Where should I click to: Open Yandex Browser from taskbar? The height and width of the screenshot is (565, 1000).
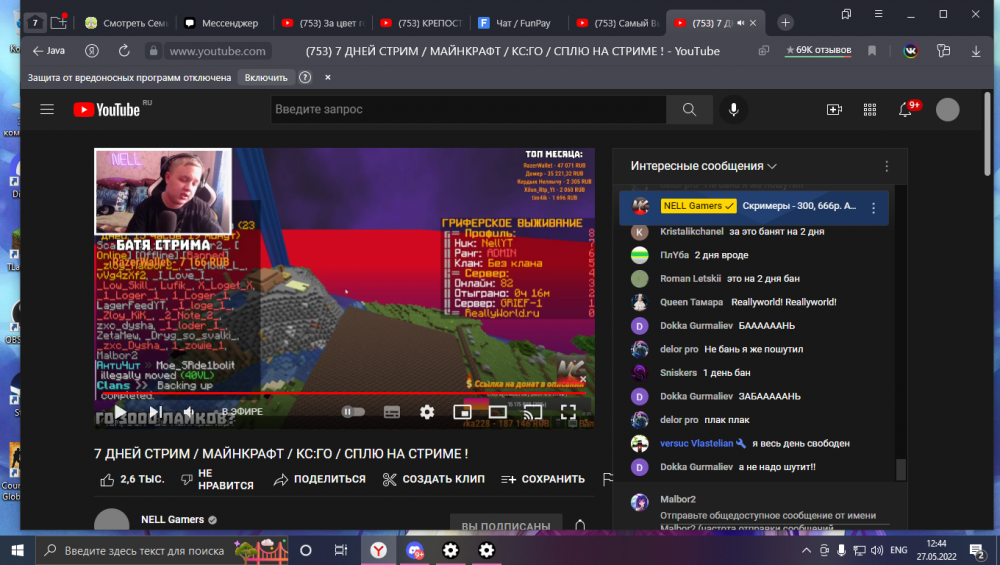point(378,550)
